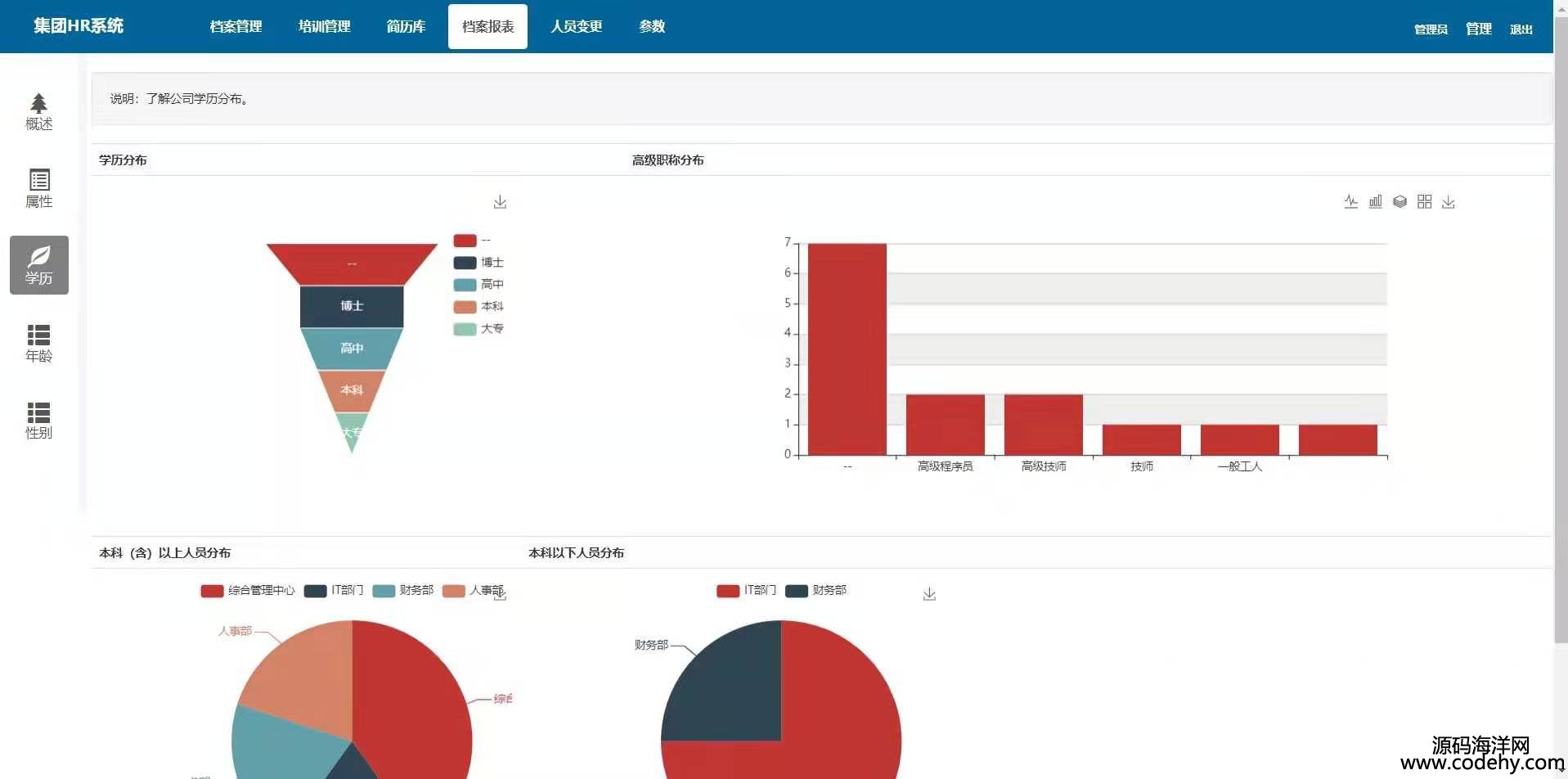
Task: Toggle the 本科 legend item
Action: (478, 307)
